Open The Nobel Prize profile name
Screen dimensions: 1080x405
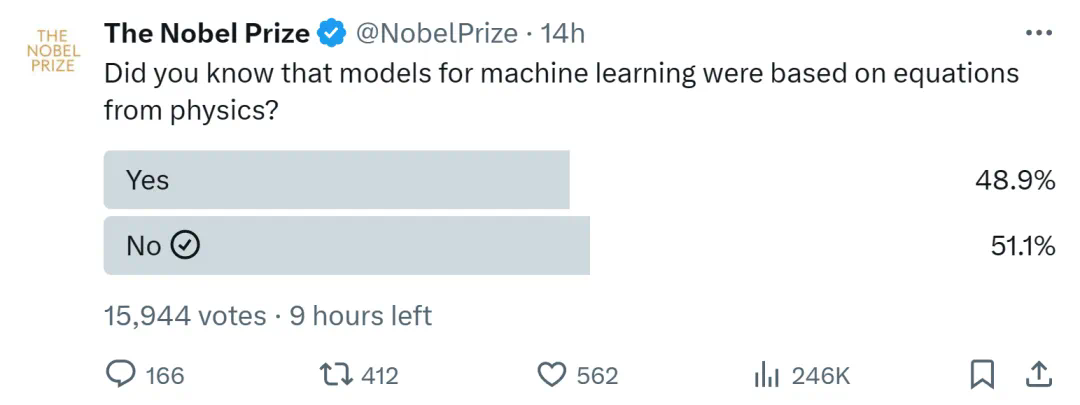click(x=207, y=33)
